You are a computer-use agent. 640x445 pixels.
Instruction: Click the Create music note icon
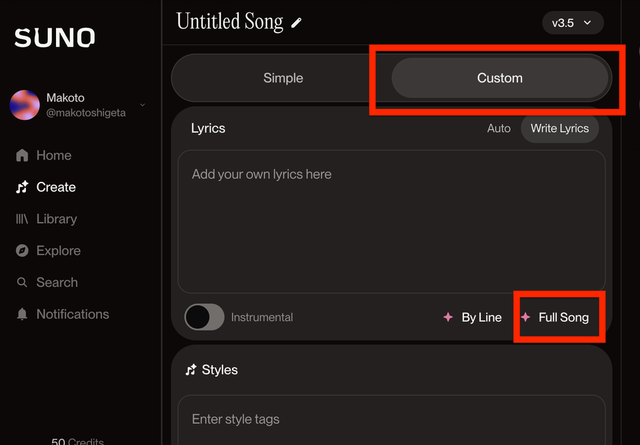22,187
